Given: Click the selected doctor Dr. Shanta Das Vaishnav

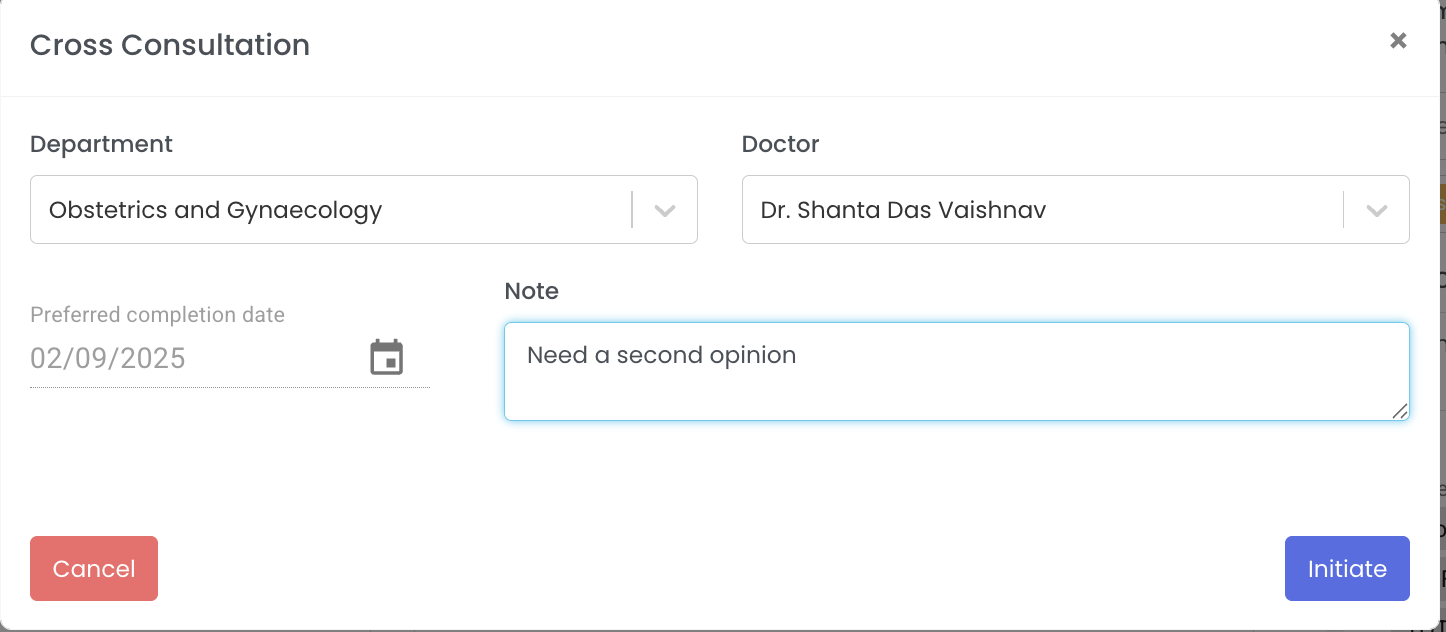Looking at the screenshot, I should tap(903, 210).
